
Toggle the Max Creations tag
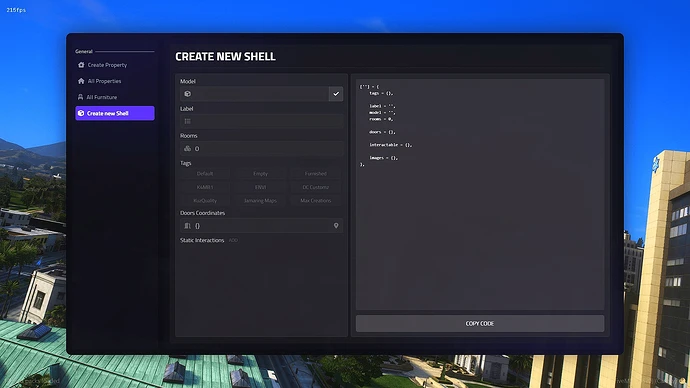[x=316, y=201]
